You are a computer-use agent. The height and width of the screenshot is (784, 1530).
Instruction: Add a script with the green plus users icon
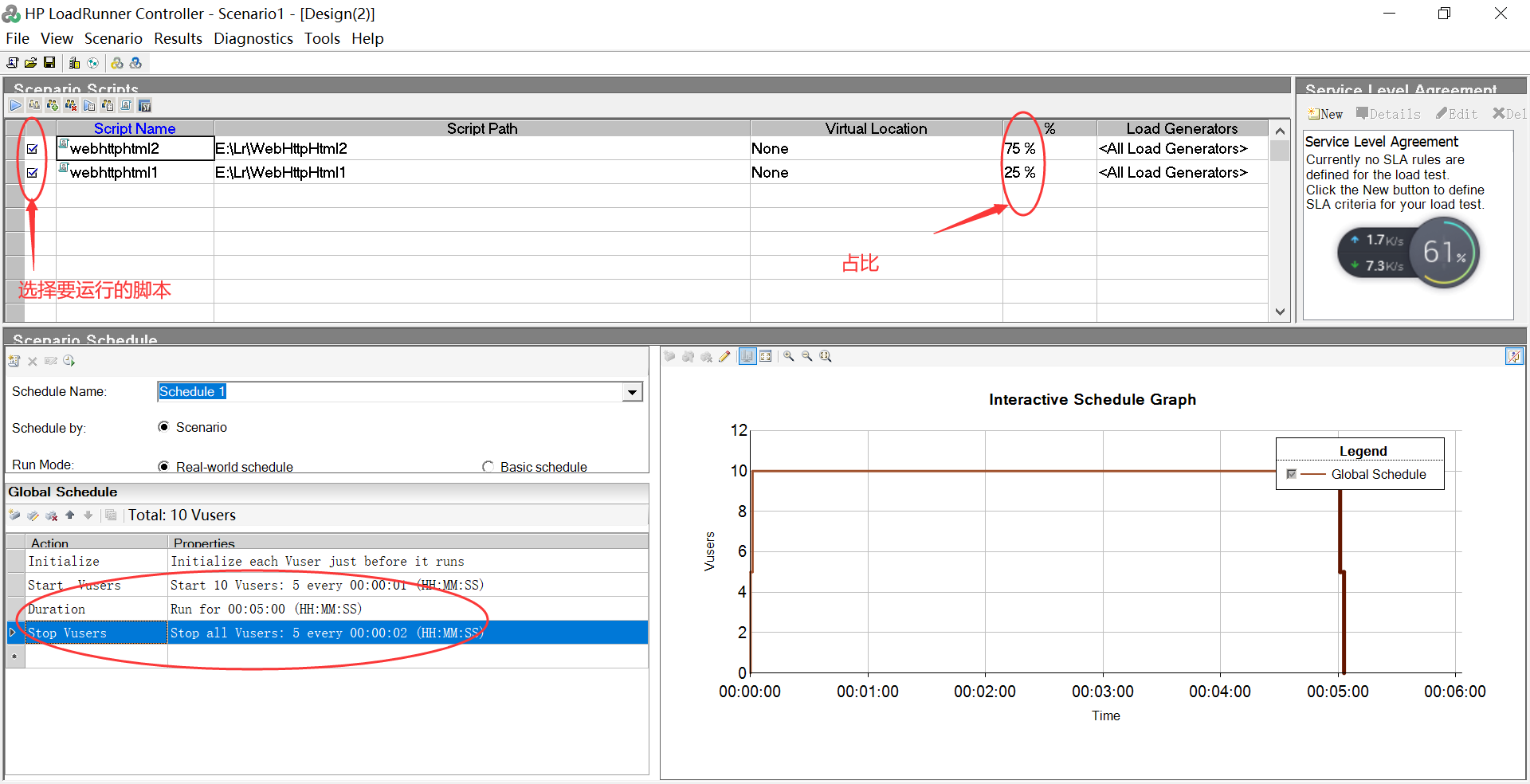(x=53, y=105)
